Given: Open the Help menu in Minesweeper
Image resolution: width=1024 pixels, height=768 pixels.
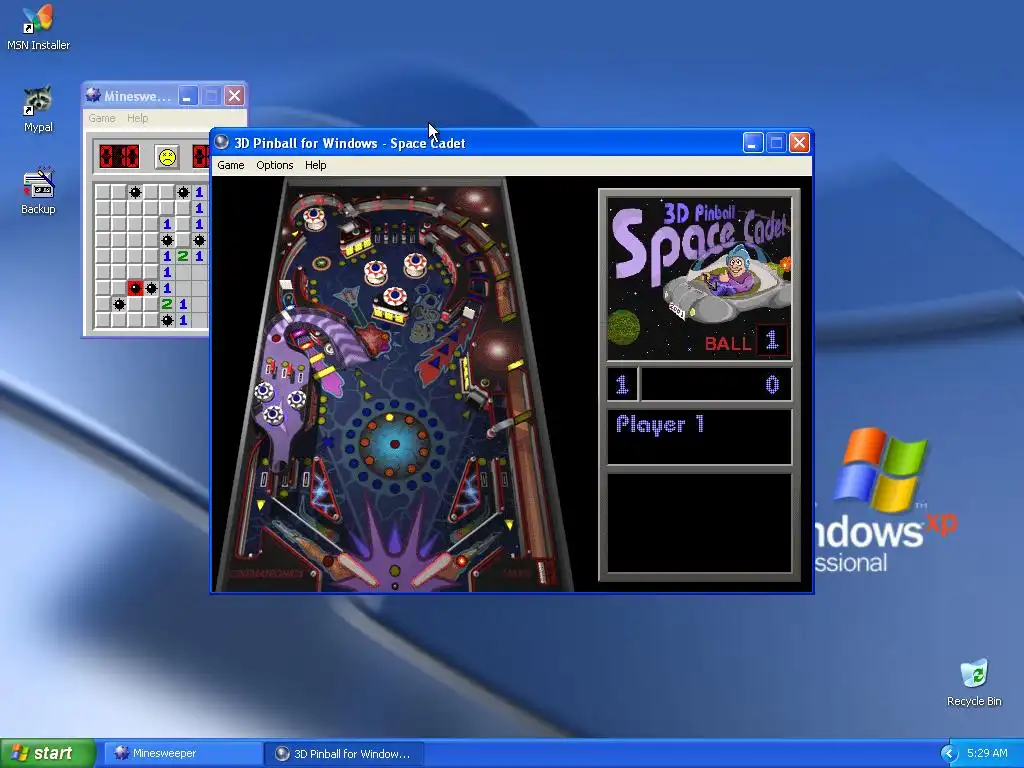Looking at the screenshot, I should [137, 118].
